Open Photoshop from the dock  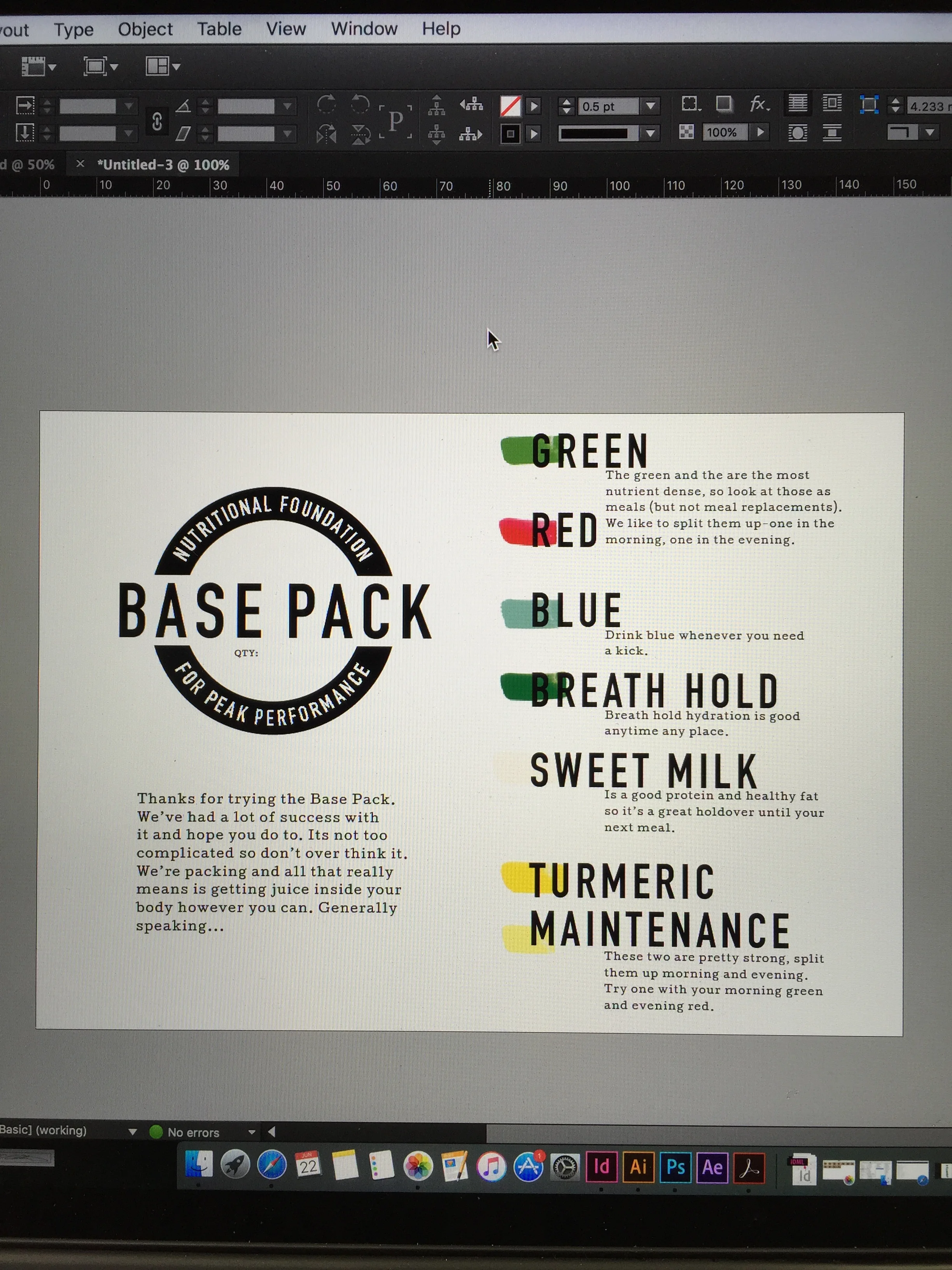click(675, 1167)
